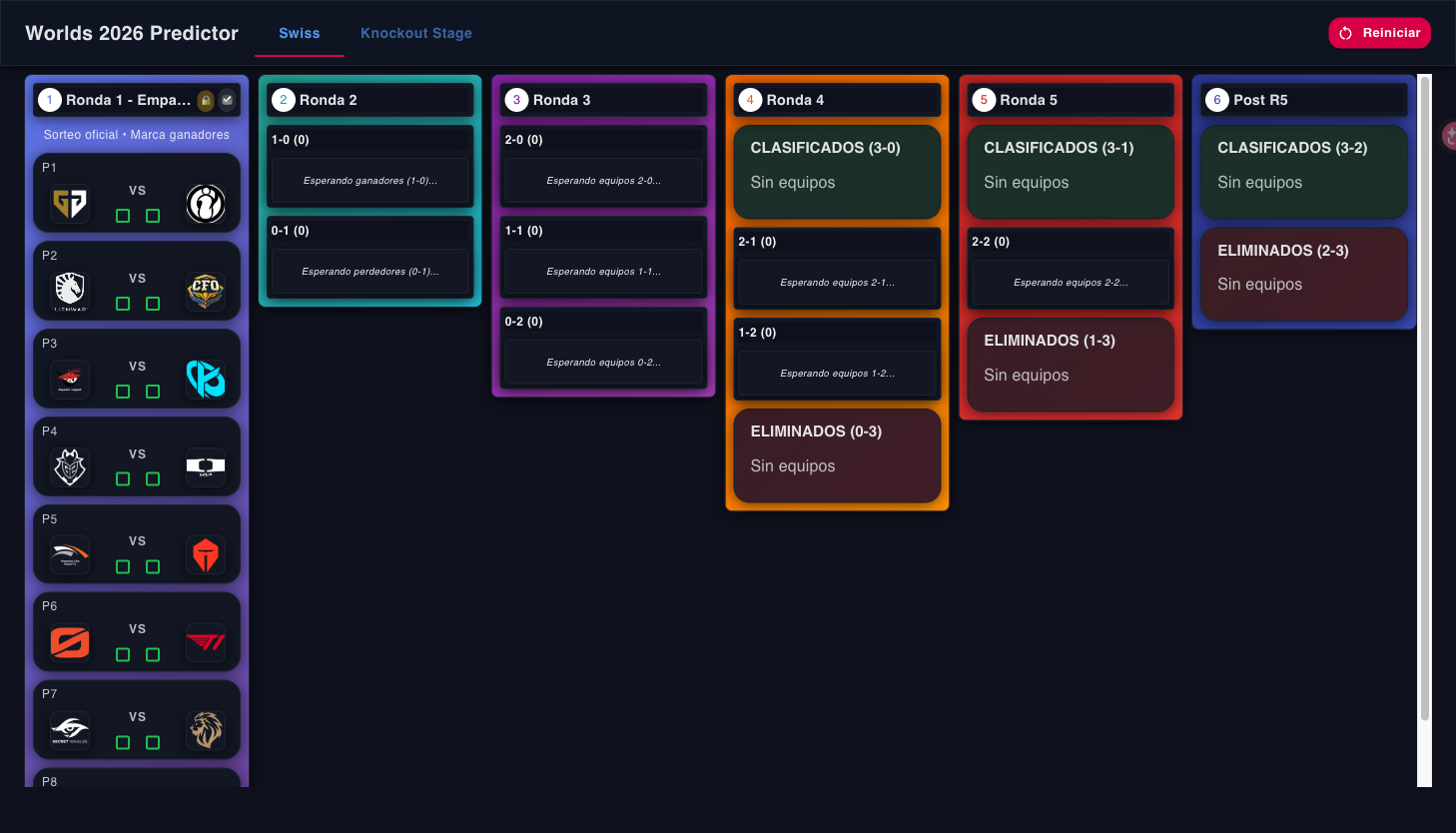
Task: Click the Worlds 2026 Predictor title
Action: tap(132, 33)
